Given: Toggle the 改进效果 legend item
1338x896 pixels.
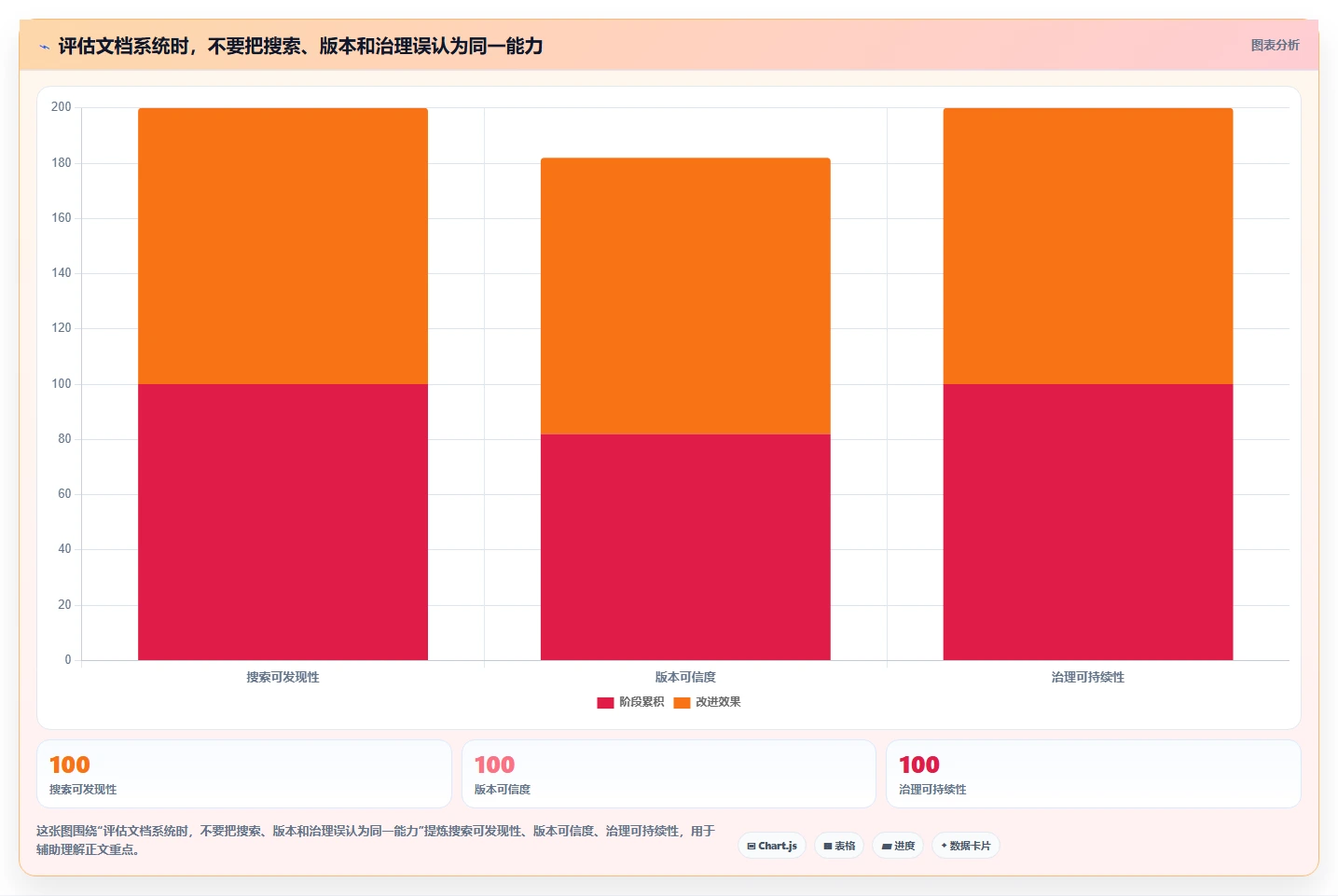Looking at the screenshot, I should pyautogui.click(x=707, y=702).
